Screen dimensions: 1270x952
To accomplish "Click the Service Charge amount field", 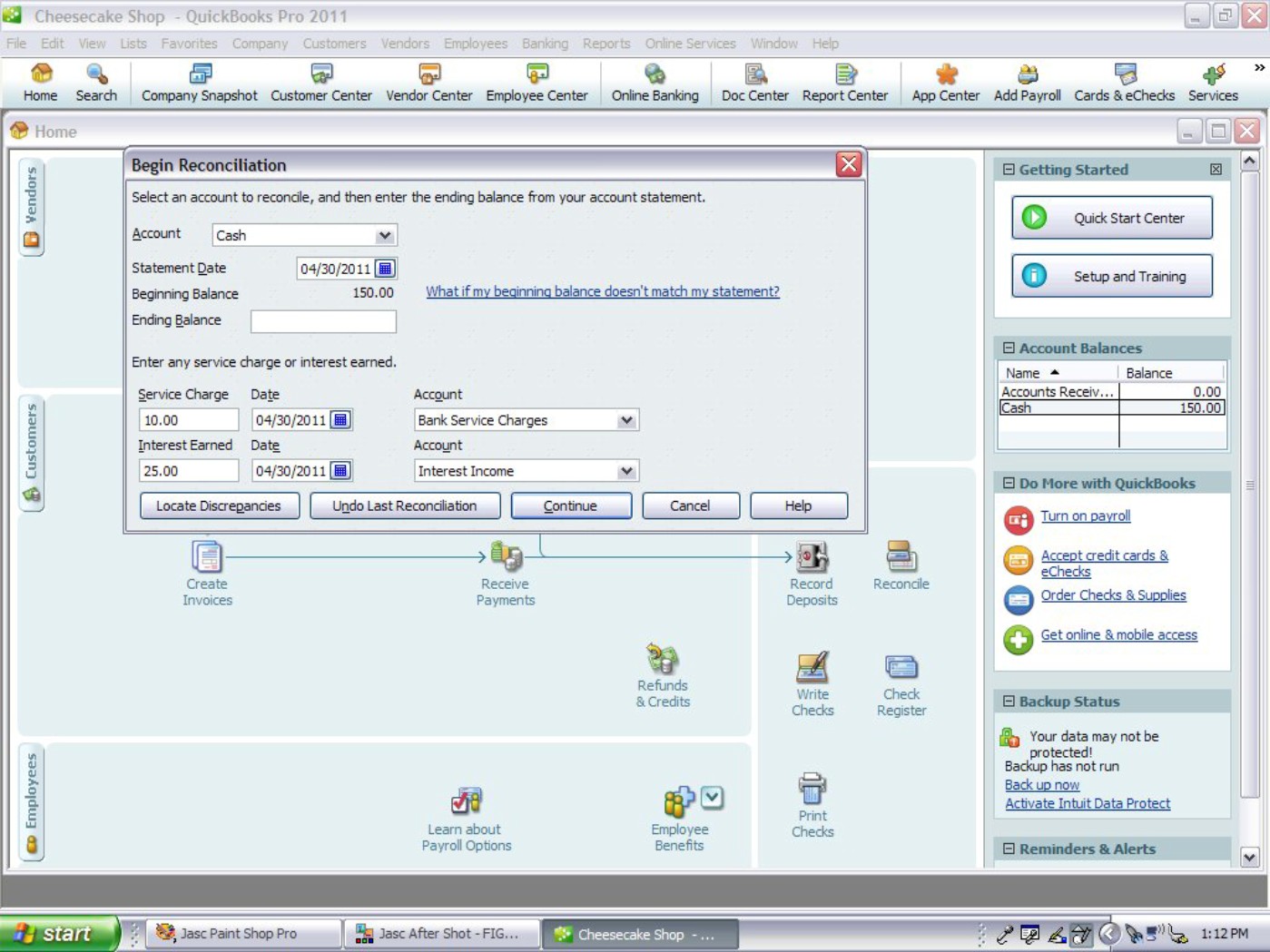I will [189, 420].
